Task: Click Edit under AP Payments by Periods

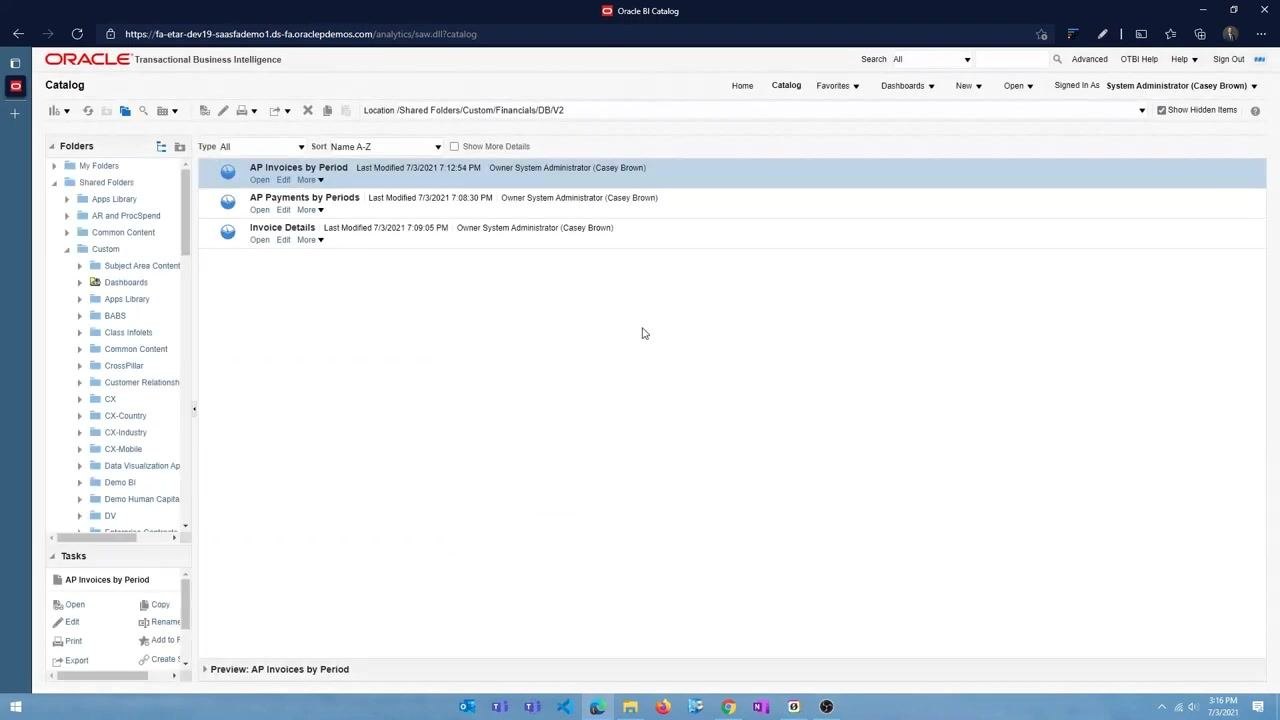Action: coord(284,210)
